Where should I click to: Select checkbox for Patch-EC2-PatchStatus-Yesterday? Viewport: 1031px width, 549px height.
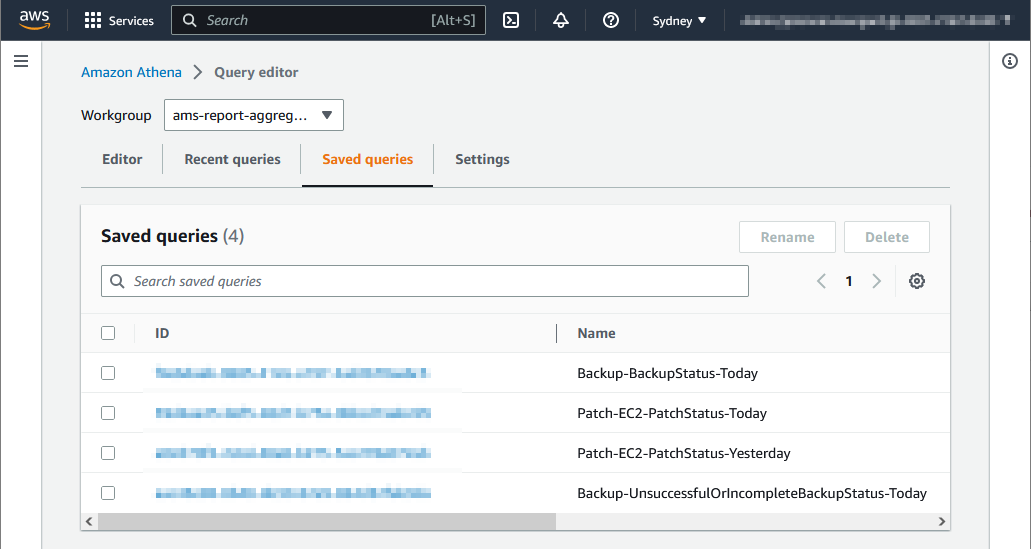[108, 454]
